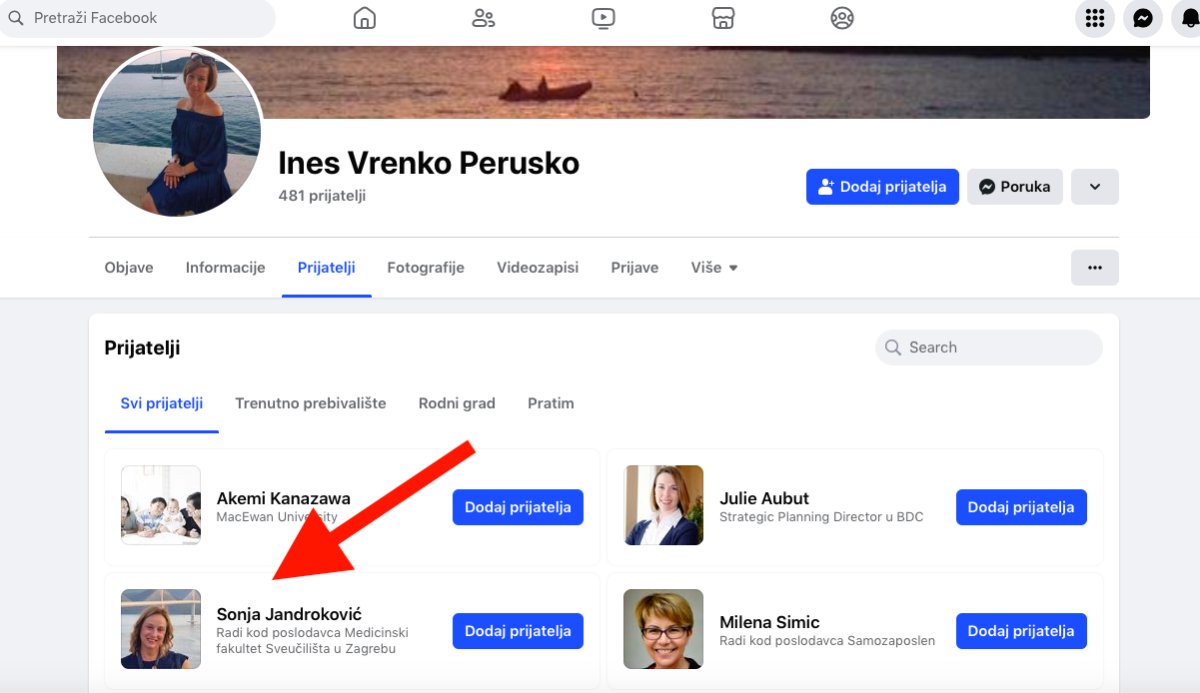Select the Trenutno prebivalište friends filter
1200x693 pixels.
[310, 404]
